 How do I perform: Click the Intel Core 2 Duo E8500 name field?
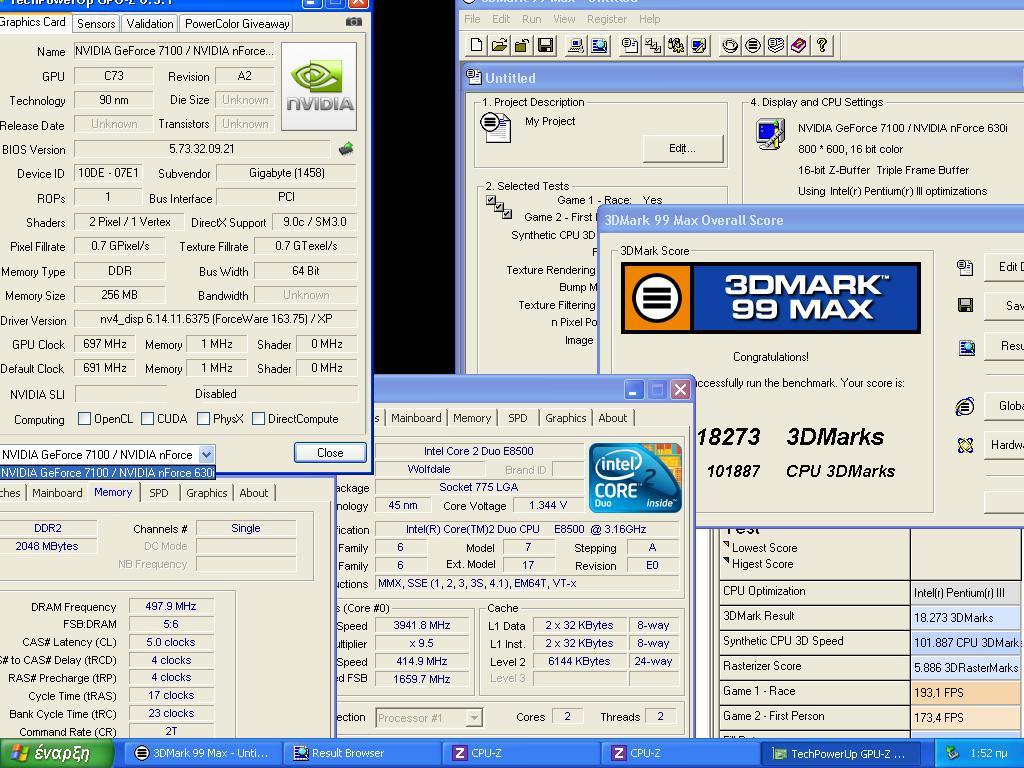point(478,451)
